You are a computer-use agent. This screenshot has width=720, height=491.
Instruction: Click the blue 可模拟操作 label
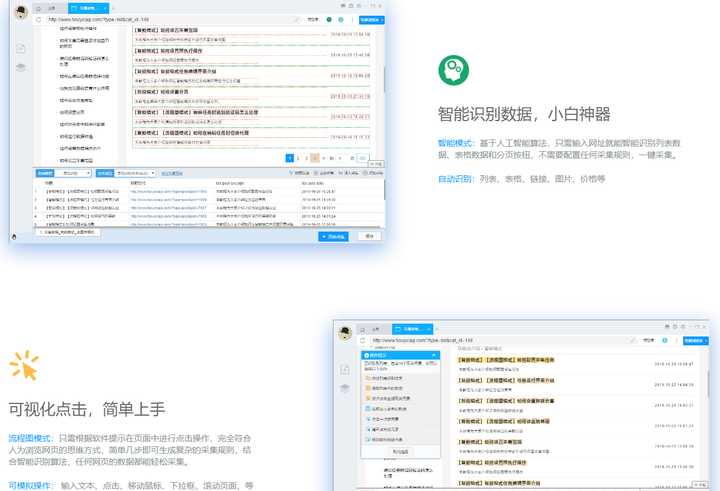(x=30, y=485)
